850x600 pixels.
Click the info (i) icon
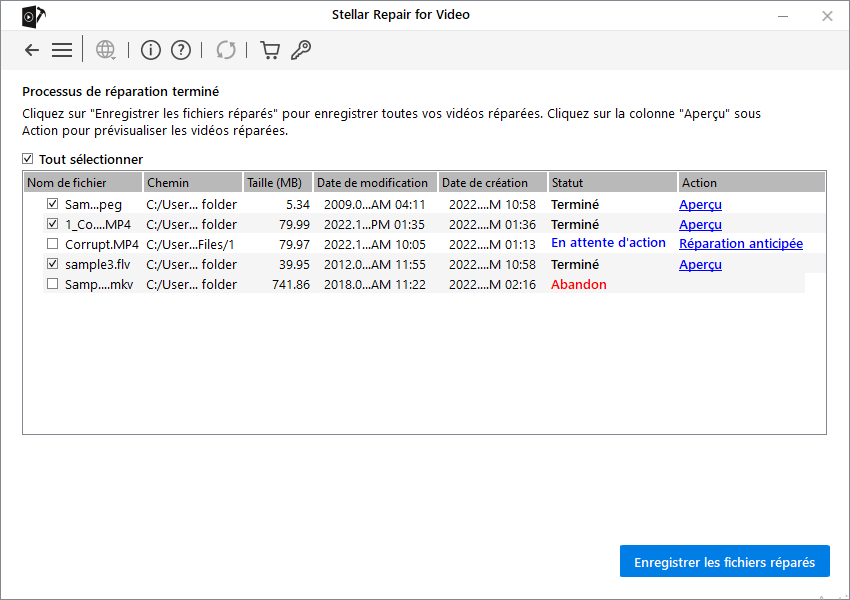point(151,50)
